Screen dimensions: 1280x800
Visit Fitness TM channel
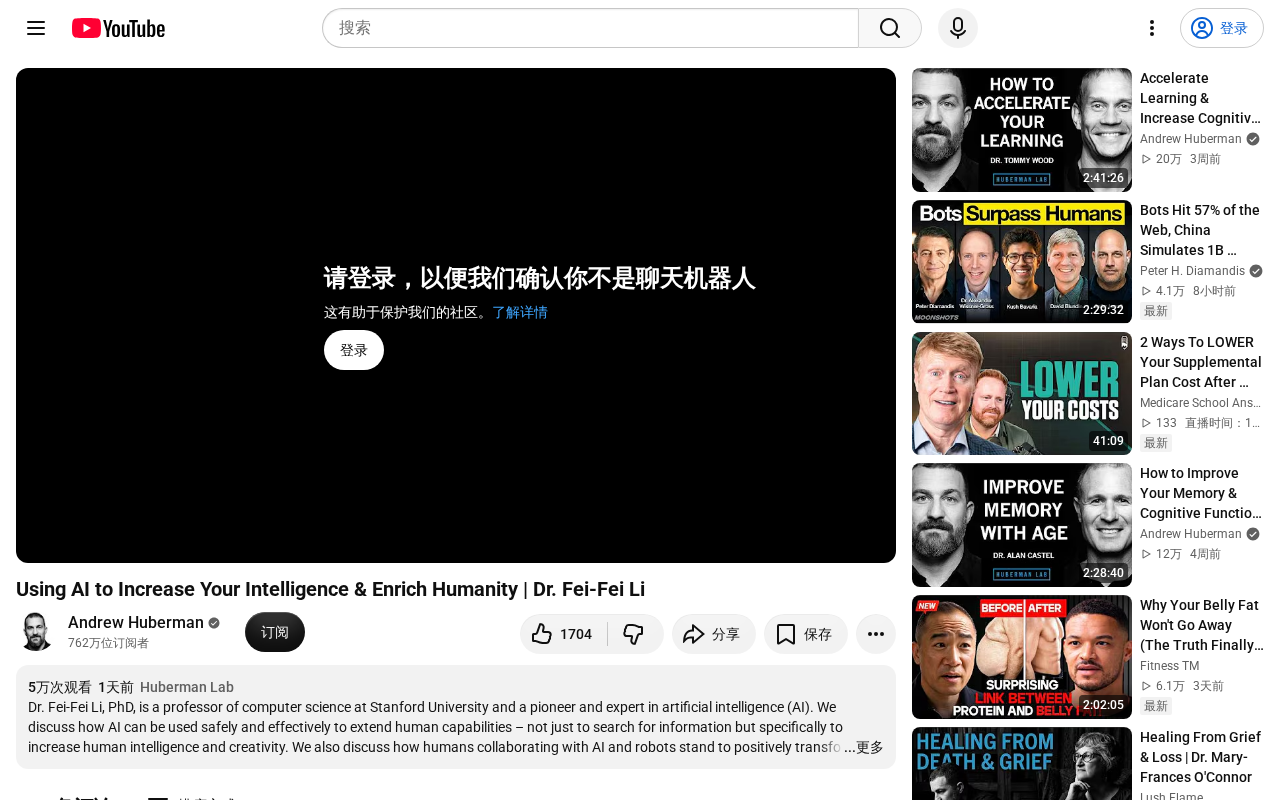point(1169,666)
